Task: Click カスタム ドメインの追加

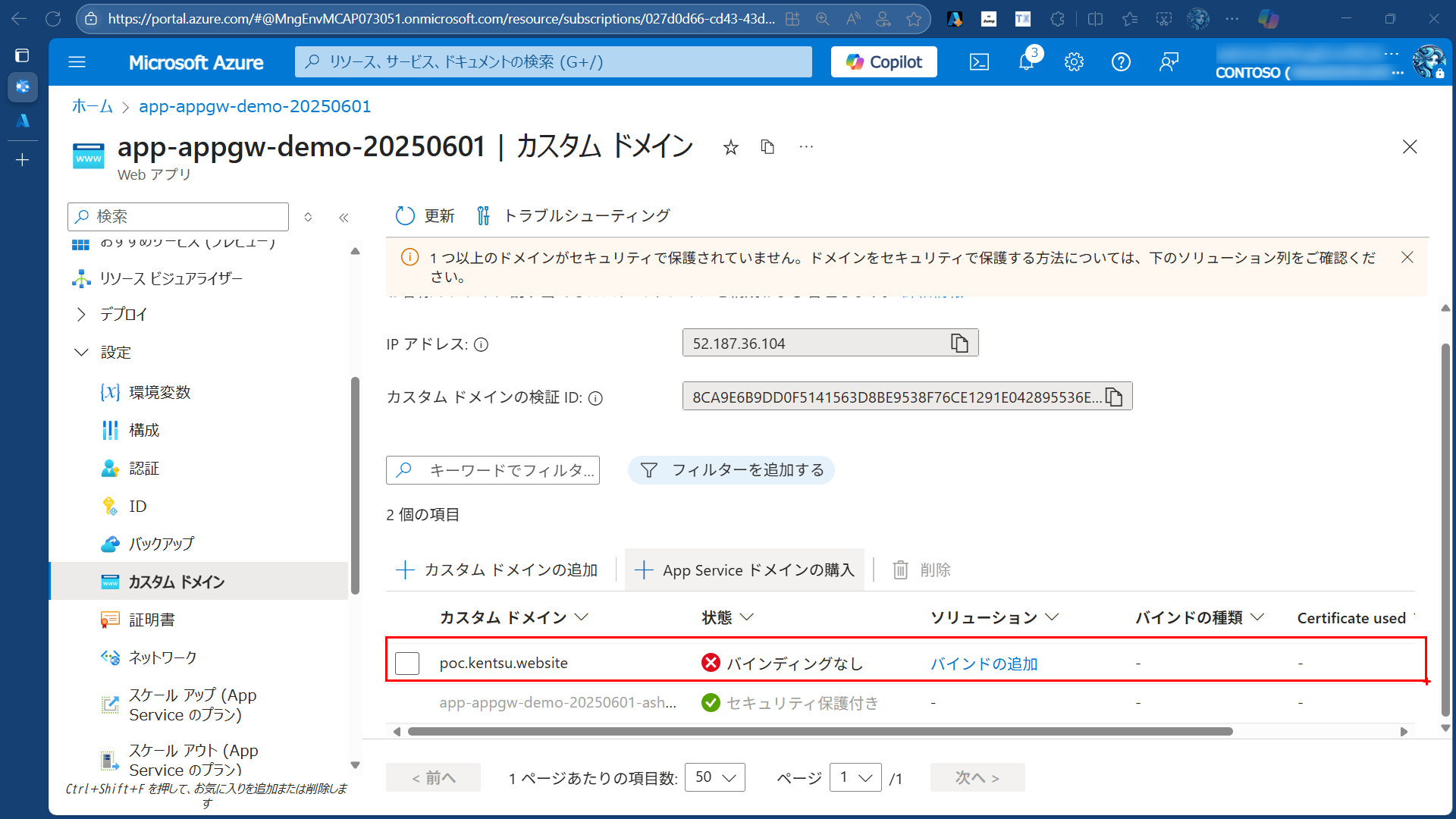Action: tap(497, 570)
